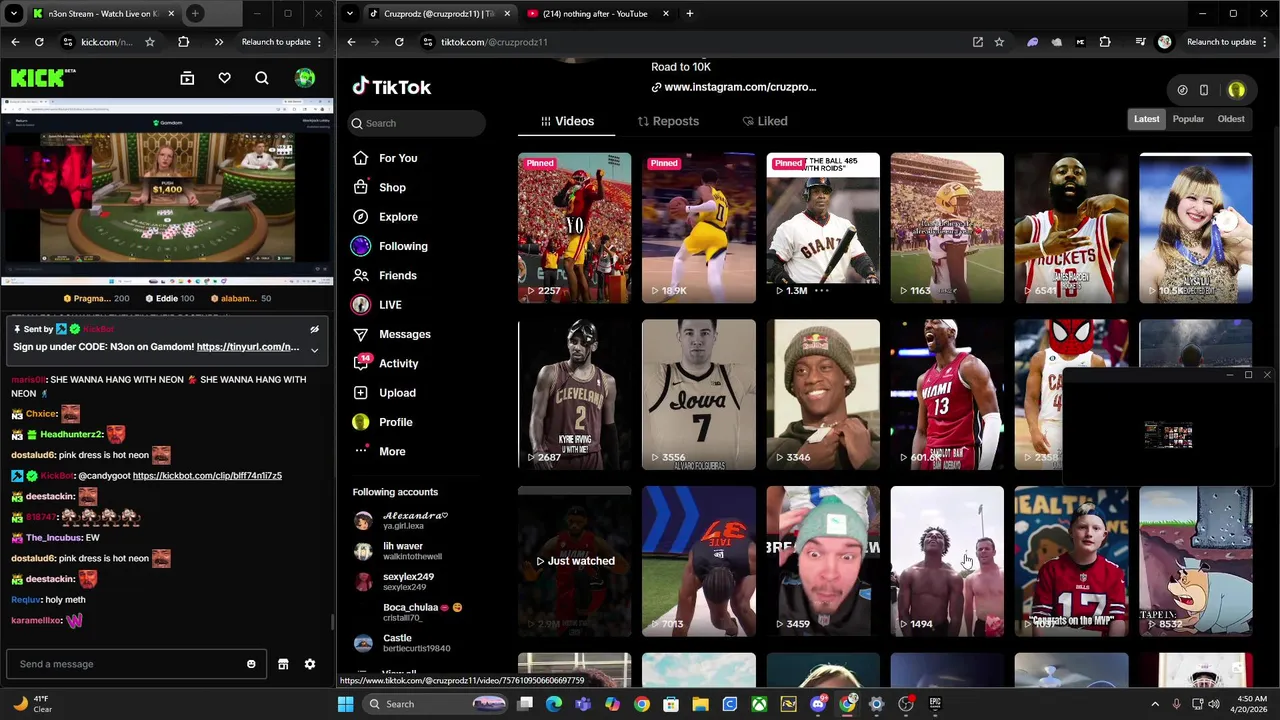Image resolution: width=1280 pixels, height=720 pixels.
Task: Click TikTok get coins icon
Action: [1182, 90]
